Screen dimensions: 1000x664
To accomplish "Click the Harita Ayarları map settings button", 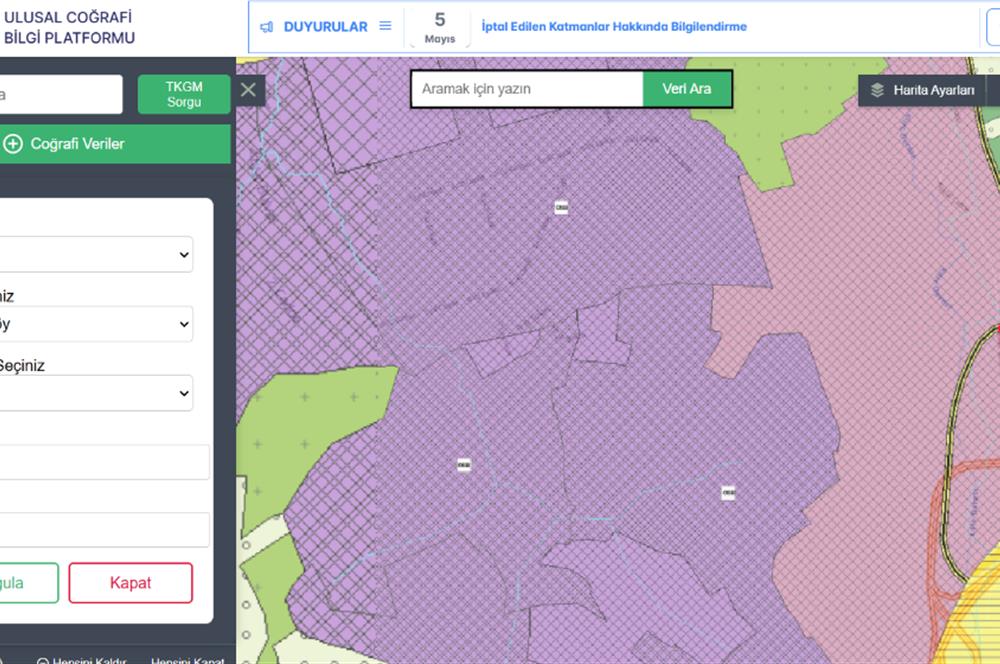I will [x=922, y=90].
